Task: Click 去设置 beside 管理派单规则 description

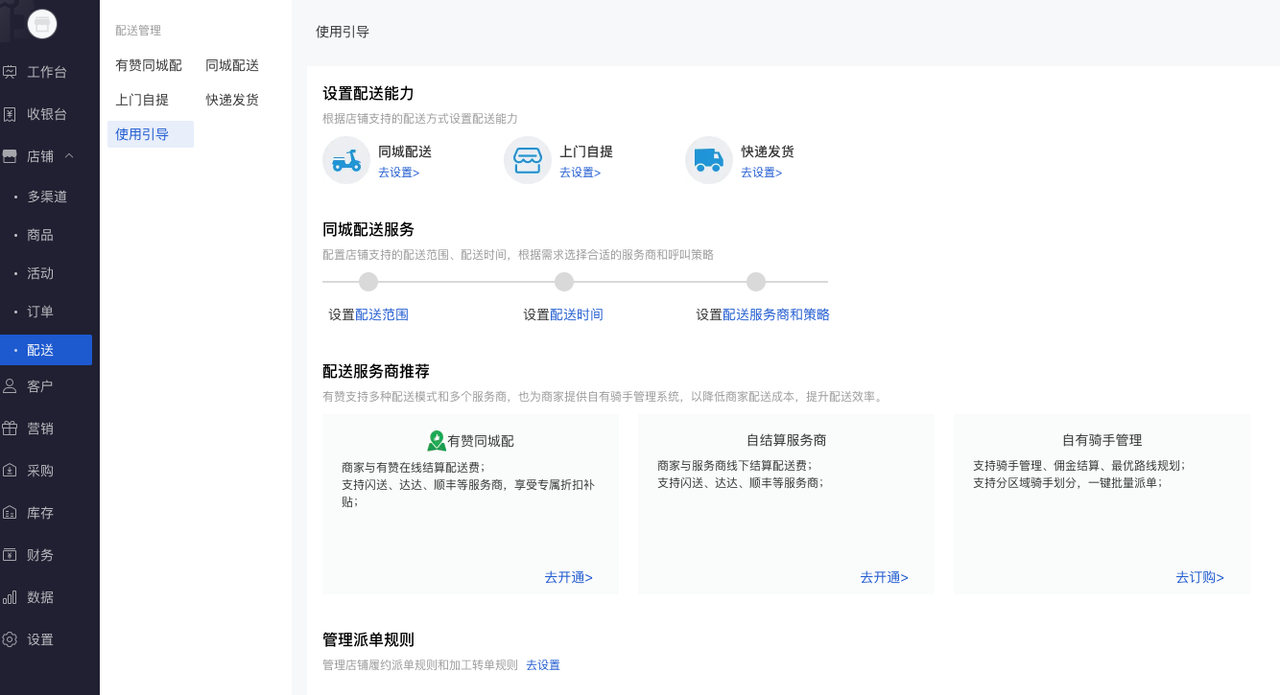Action: (543, 665)
